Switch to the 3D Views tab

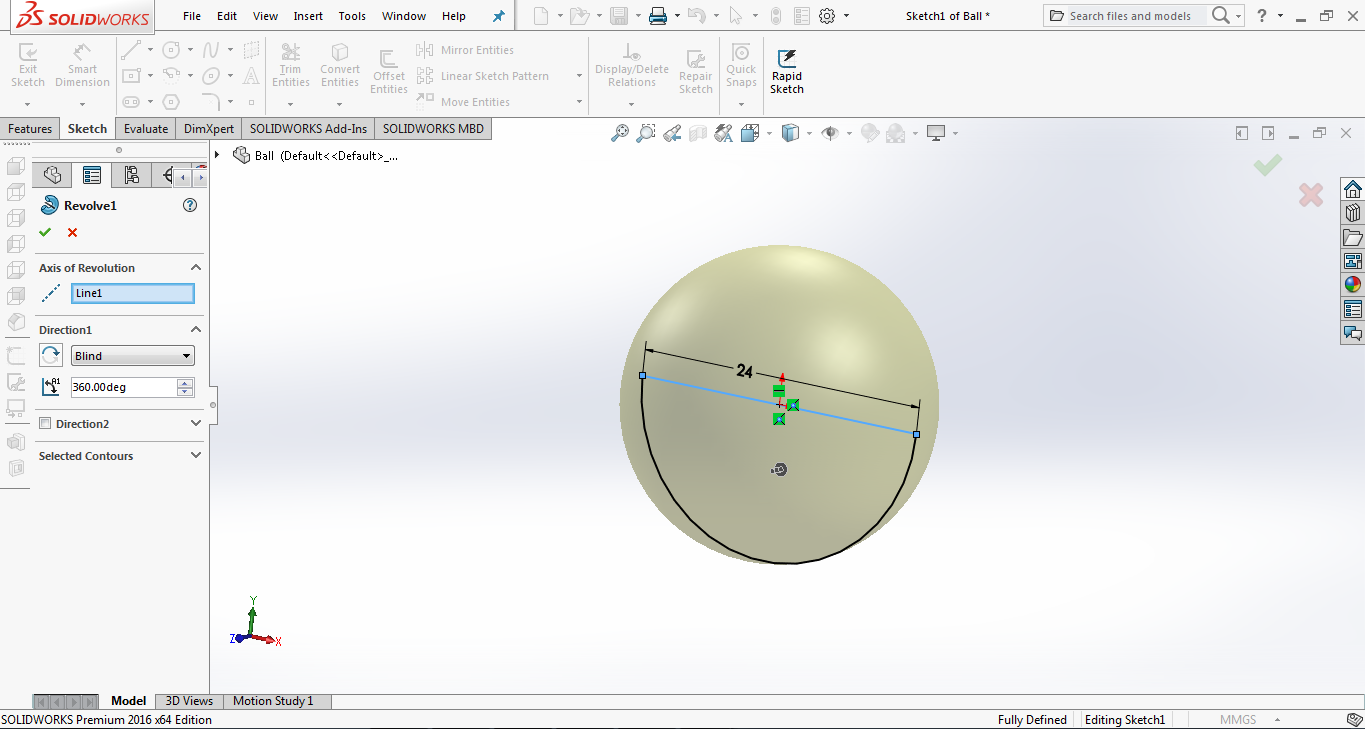point(189,701)
